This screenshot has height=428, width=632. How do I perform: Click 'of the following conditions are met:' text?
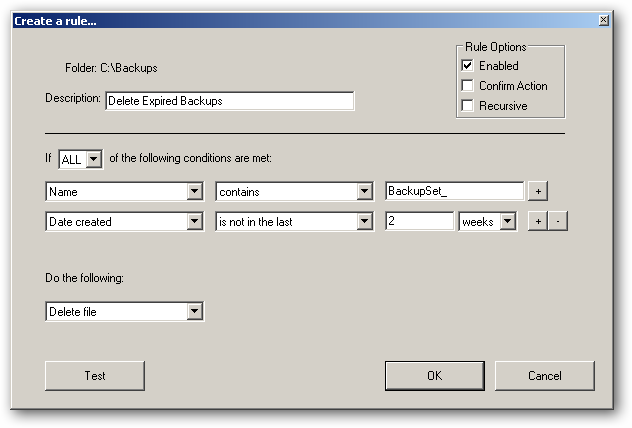190,158
